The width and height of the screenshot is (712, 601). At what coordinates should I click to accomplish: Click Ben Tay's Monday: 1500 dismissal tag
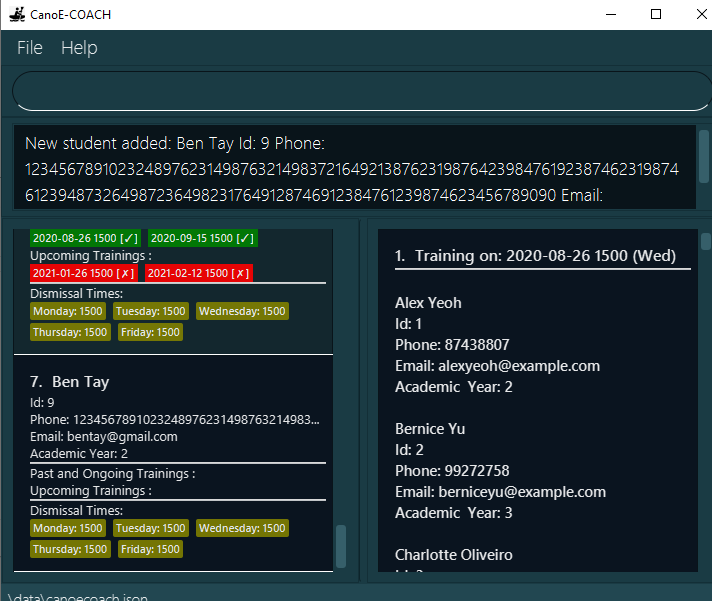point(68,528)
